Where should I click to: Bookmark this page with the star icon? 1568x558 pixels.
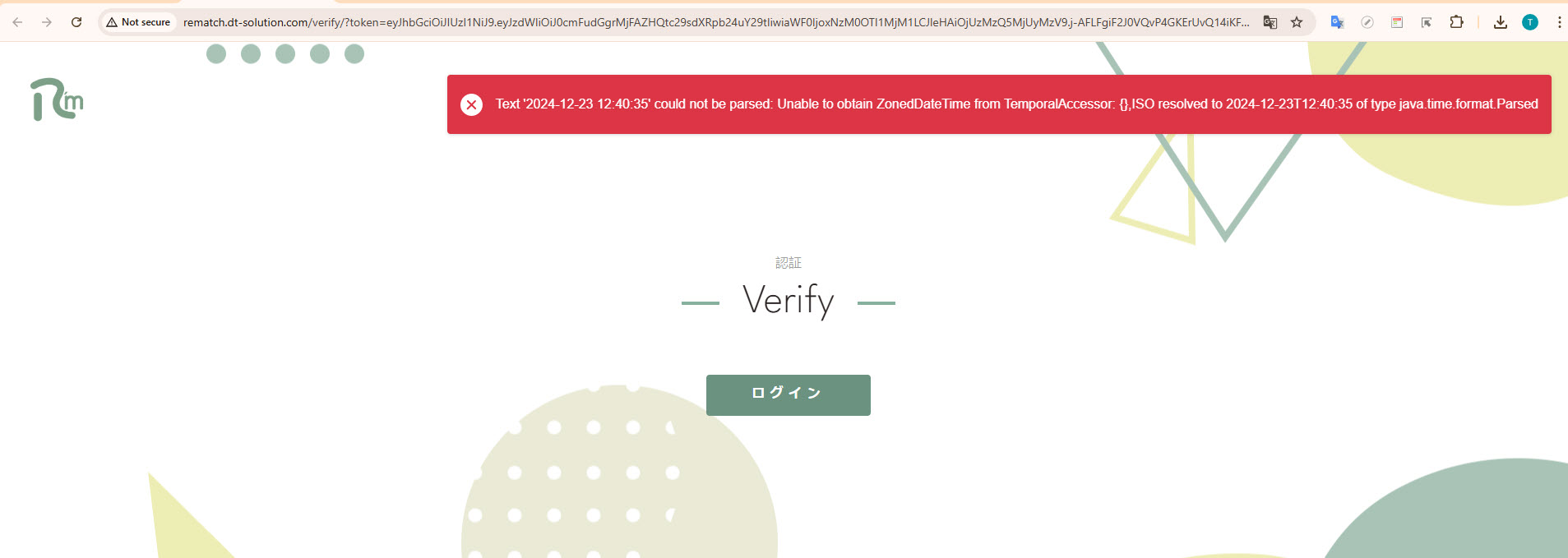tap(1297, 22)
